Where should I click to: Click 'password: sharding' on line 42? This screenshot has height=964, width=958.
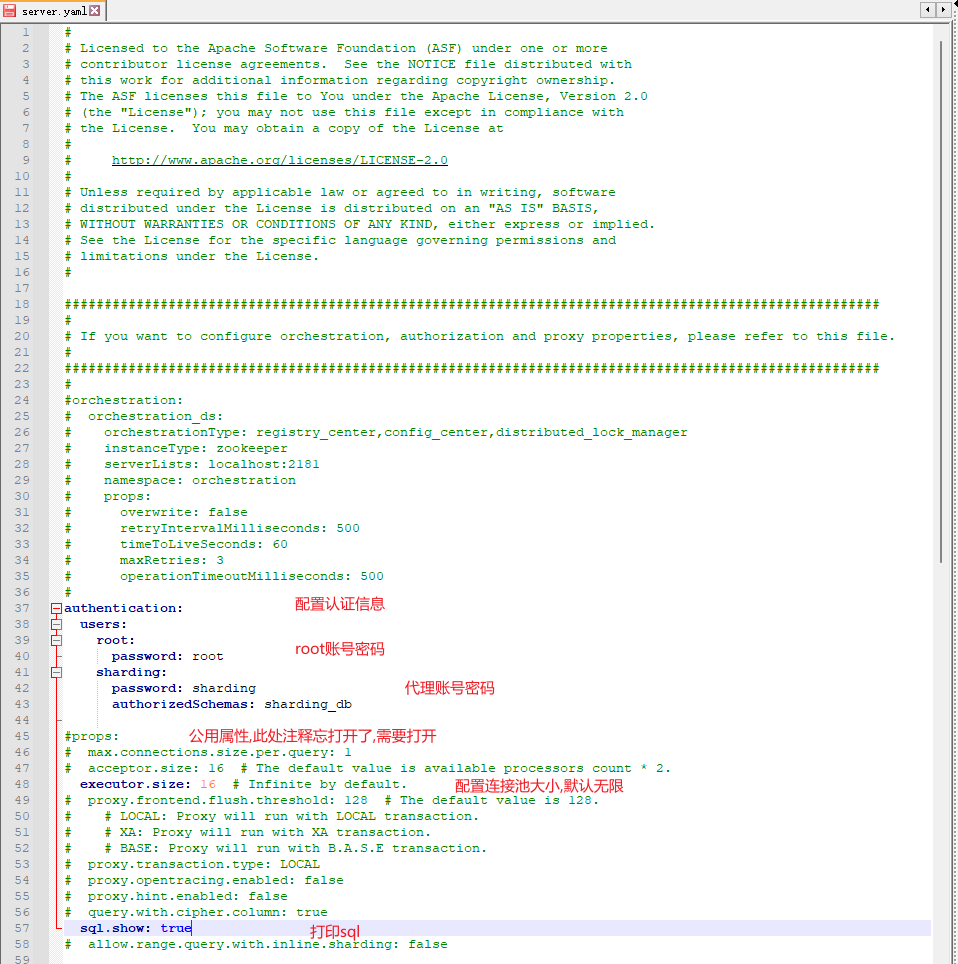183,688
